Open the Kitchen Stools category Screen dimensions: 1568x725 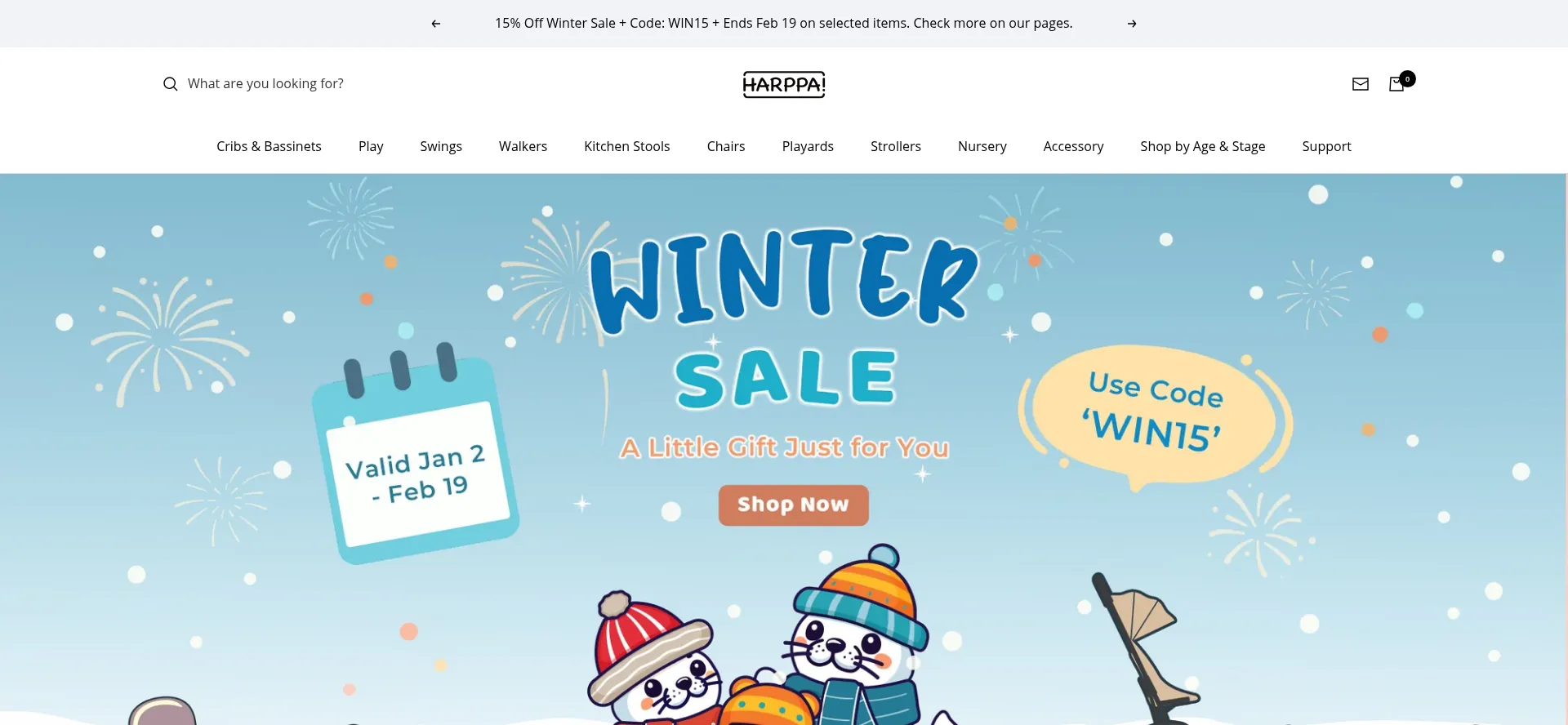pos(627,146)
